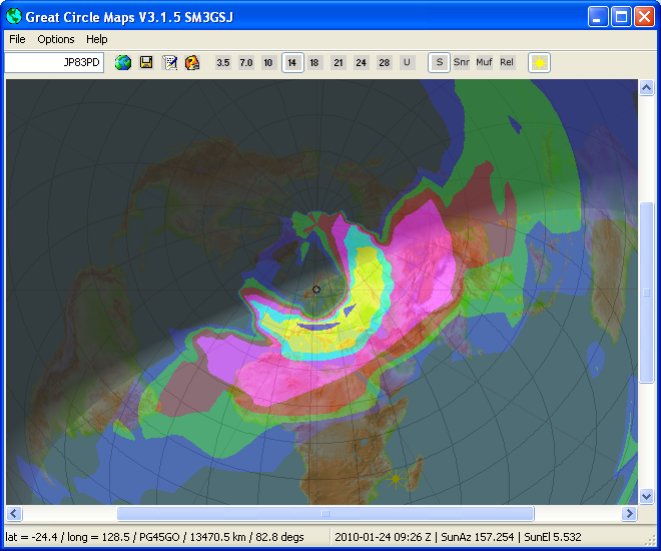The width and height of the screenshot is (661, 551).
Task: Open the Options menu
Action: 56,39
